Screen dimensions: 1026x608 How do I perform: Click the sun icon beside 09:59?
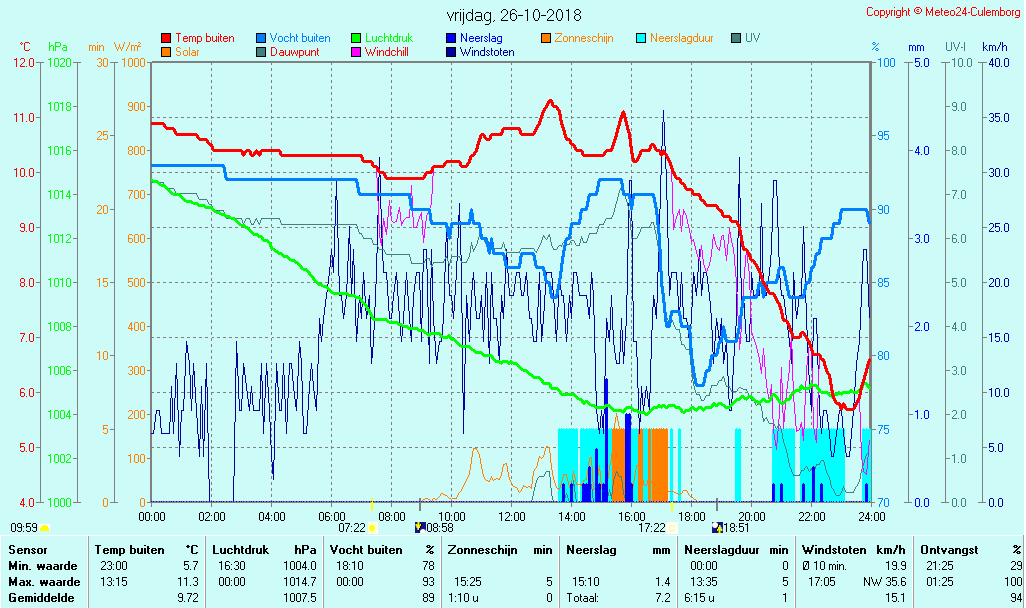coord(45,527)
